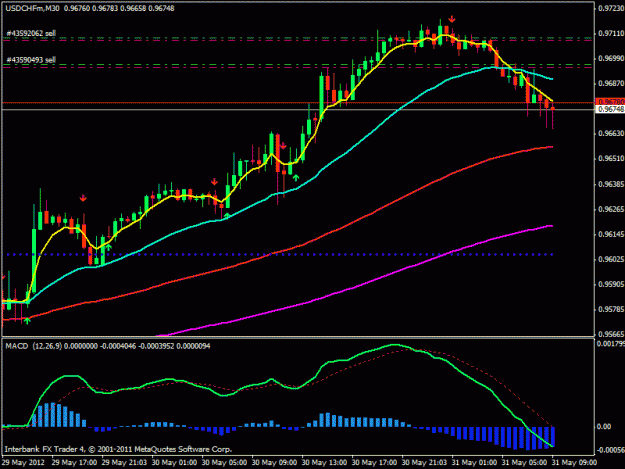Screen dimensions: 625x469
Task: Click the 0.97230 price axis label
Action: 611,8
